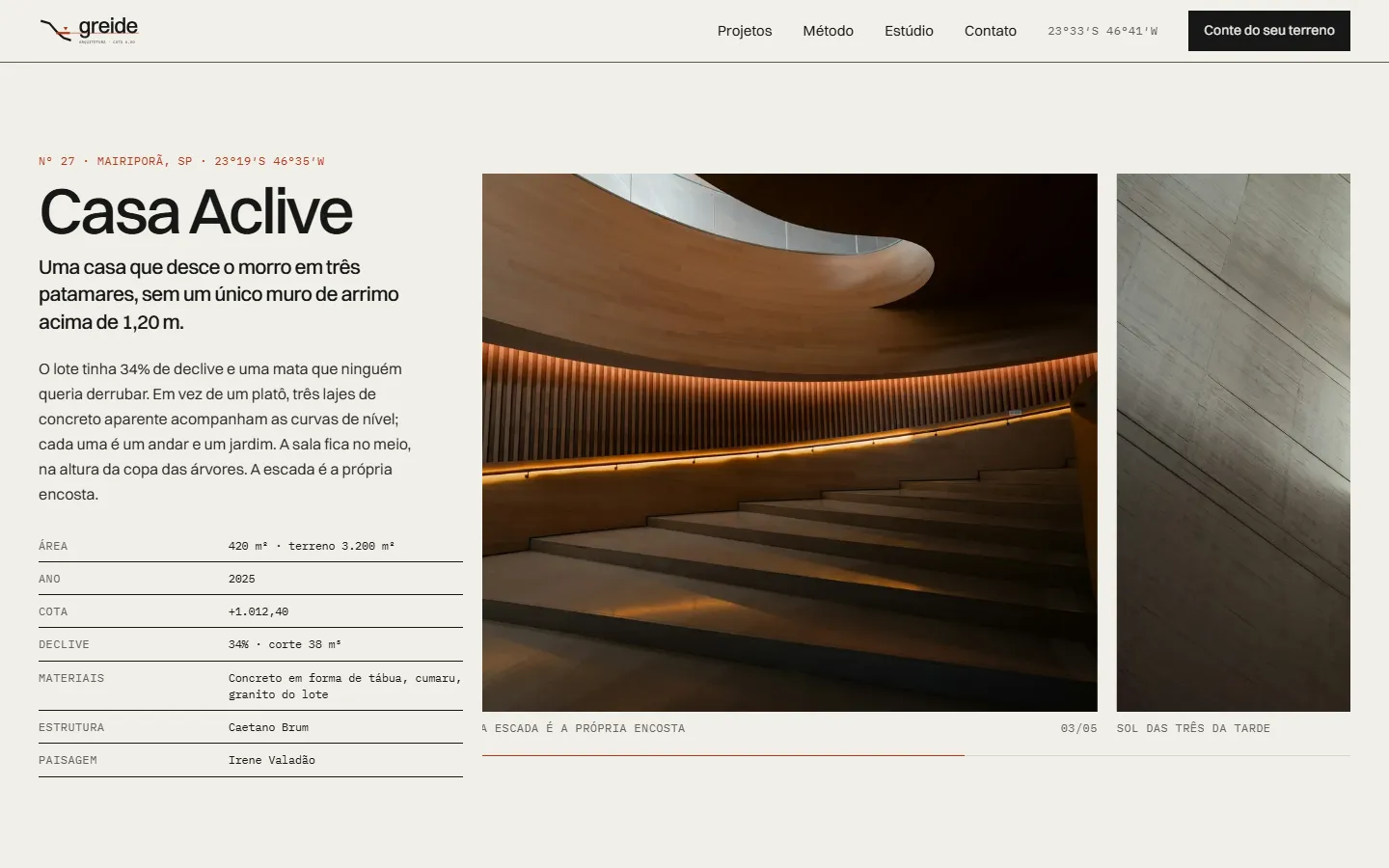Click the name Caetano Brum
The width and height of the screenshot is (1389, 868).
(268, 727)
